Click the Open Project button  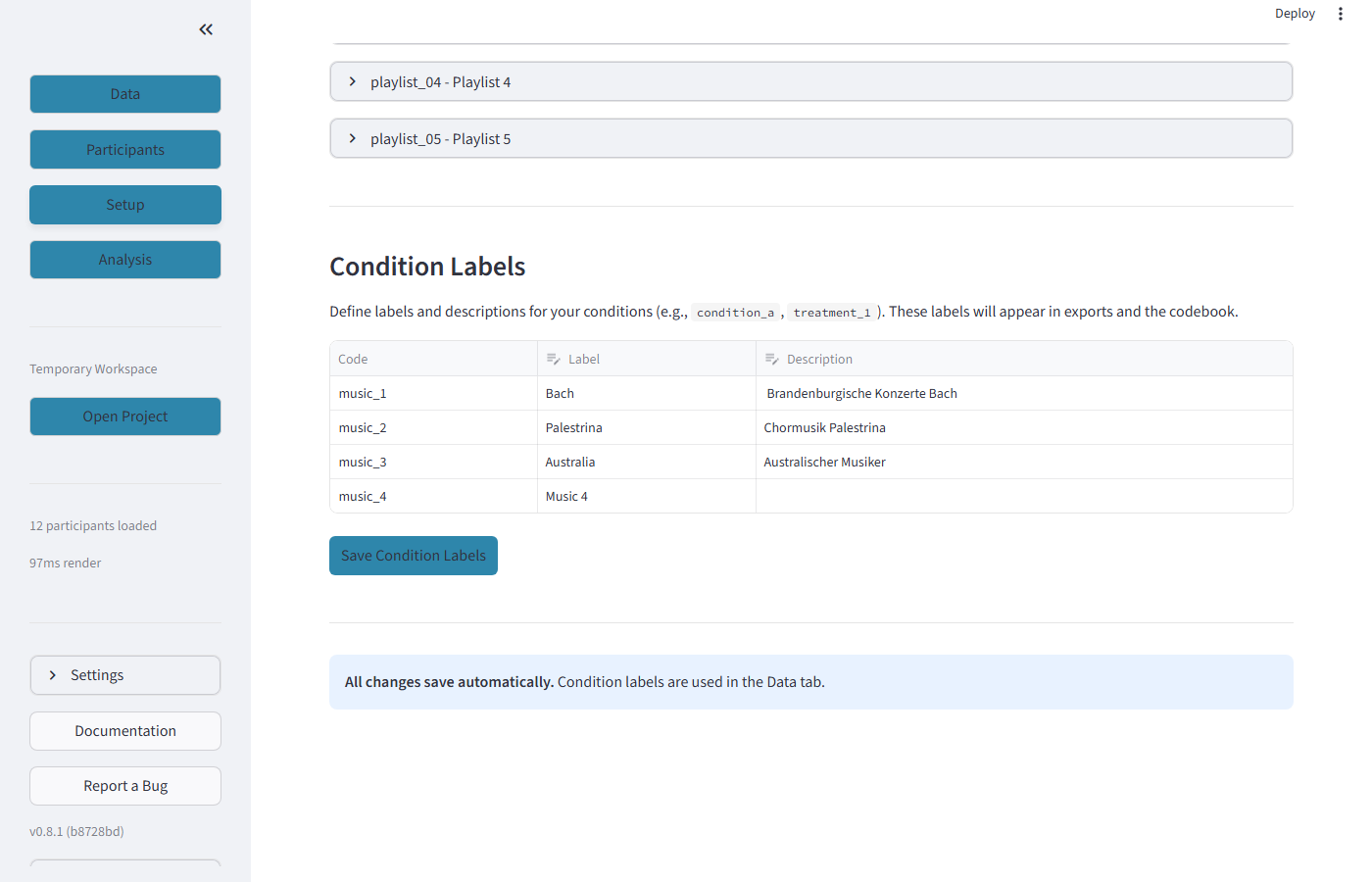125,416
